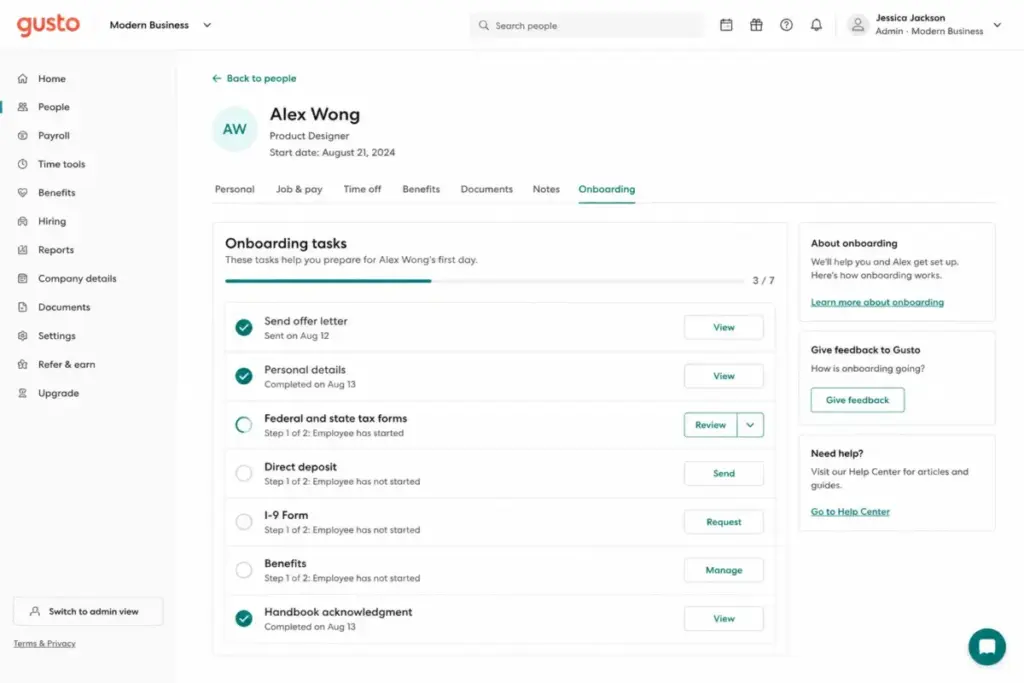Open the Review button dropdown arrow
Image resolution: width=1024 pixels, height=683 pixels.
pos(750,425)
